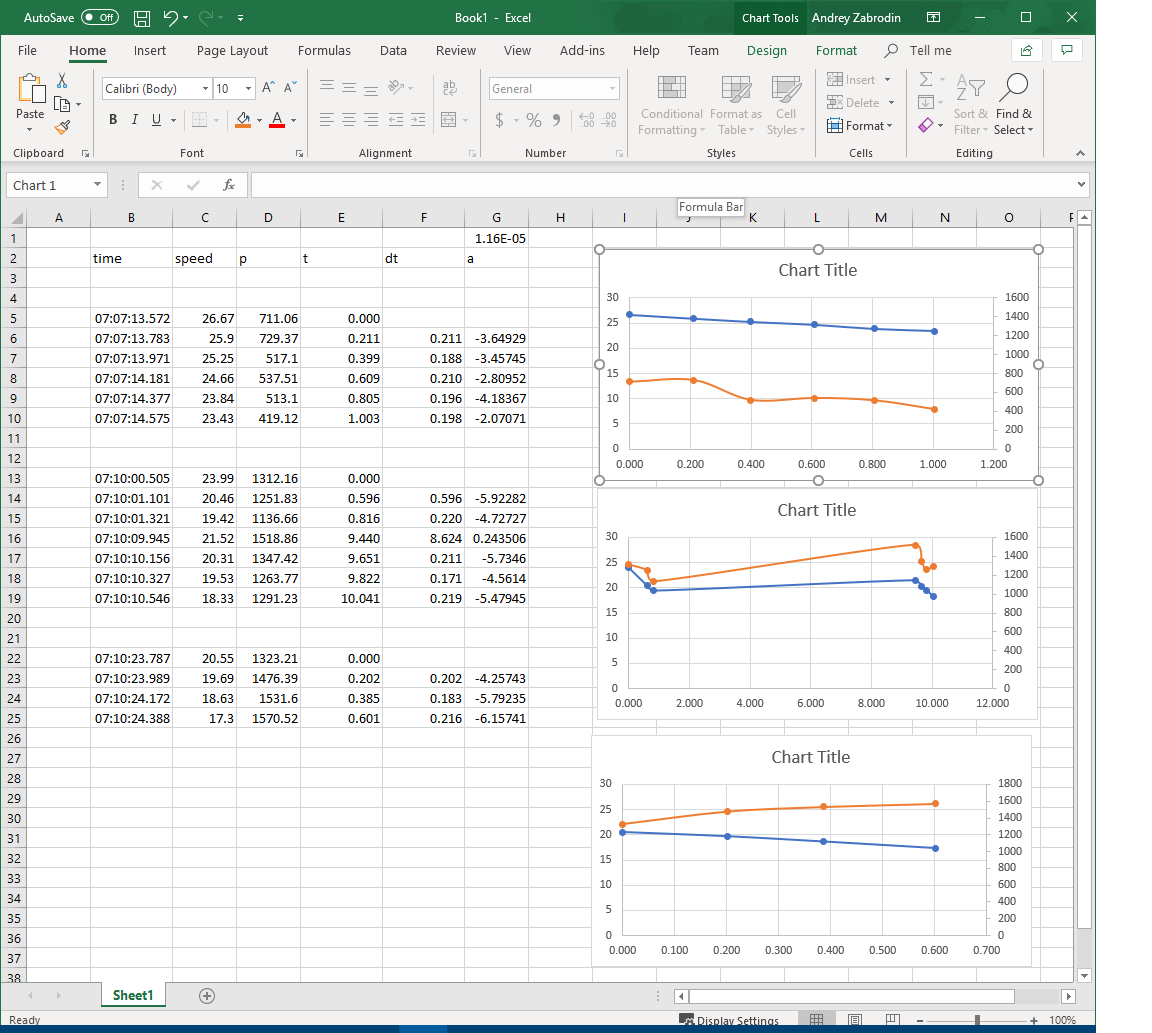Open the Name Box dropdown arrow
This screenshot has height=1033, width=1152.
click(97, 185)
